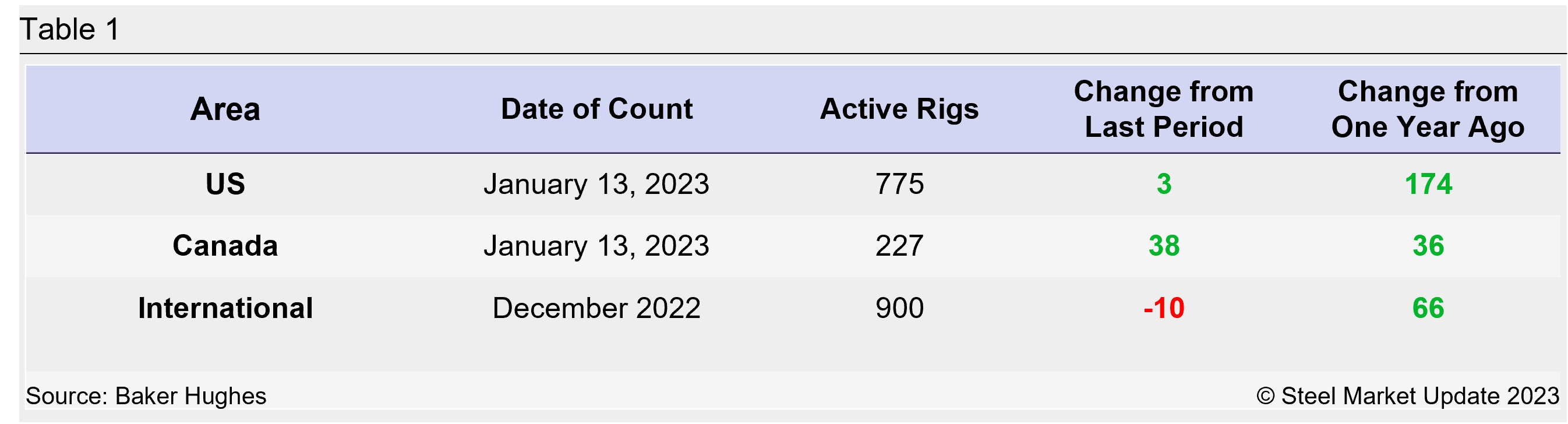
Task: Click Change from Last Period header
Action: coord(1163,109)
